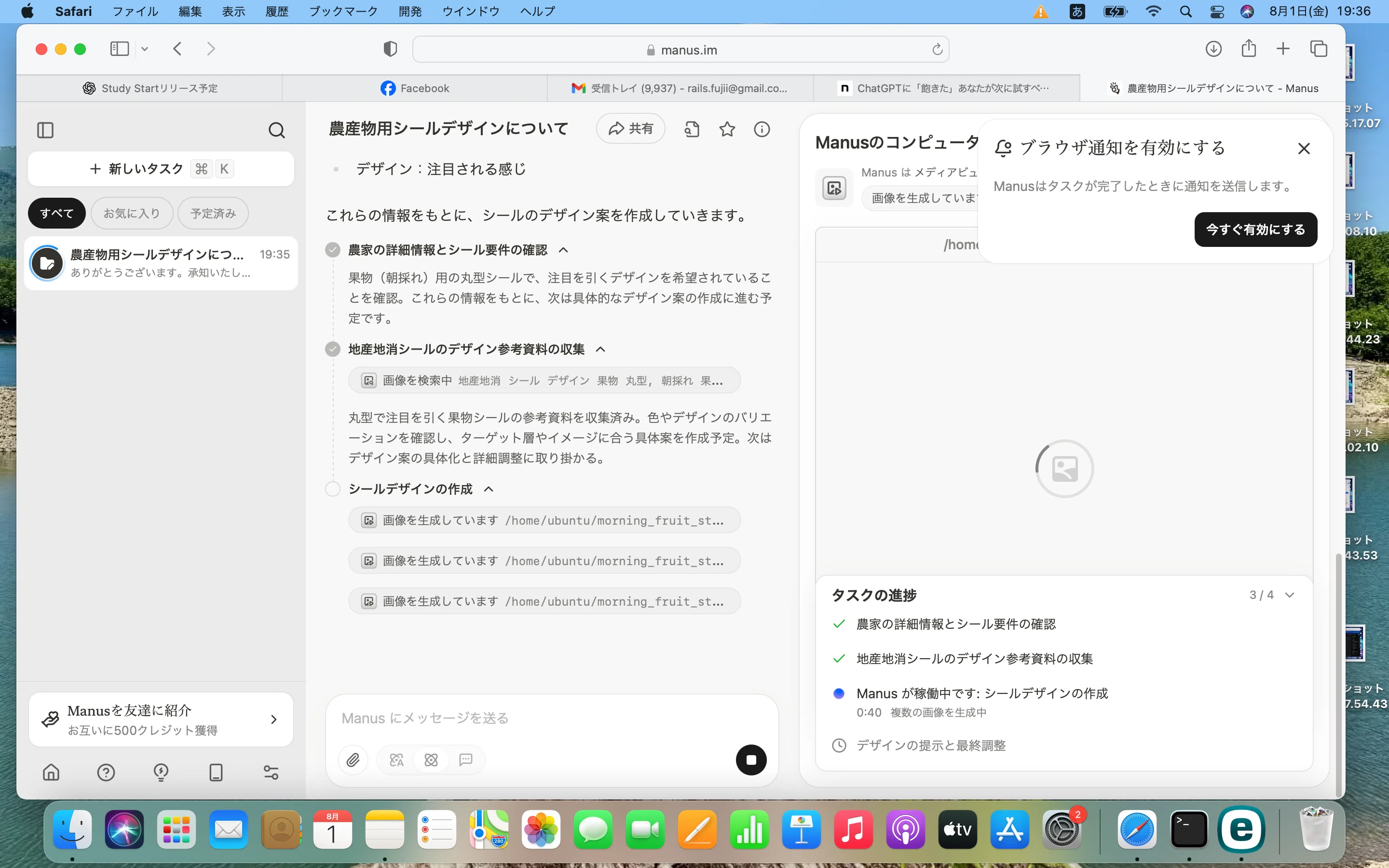Click the chat bubble mode icon in message box
Viewport: 1389px width, 868px height.
point(465,760)
